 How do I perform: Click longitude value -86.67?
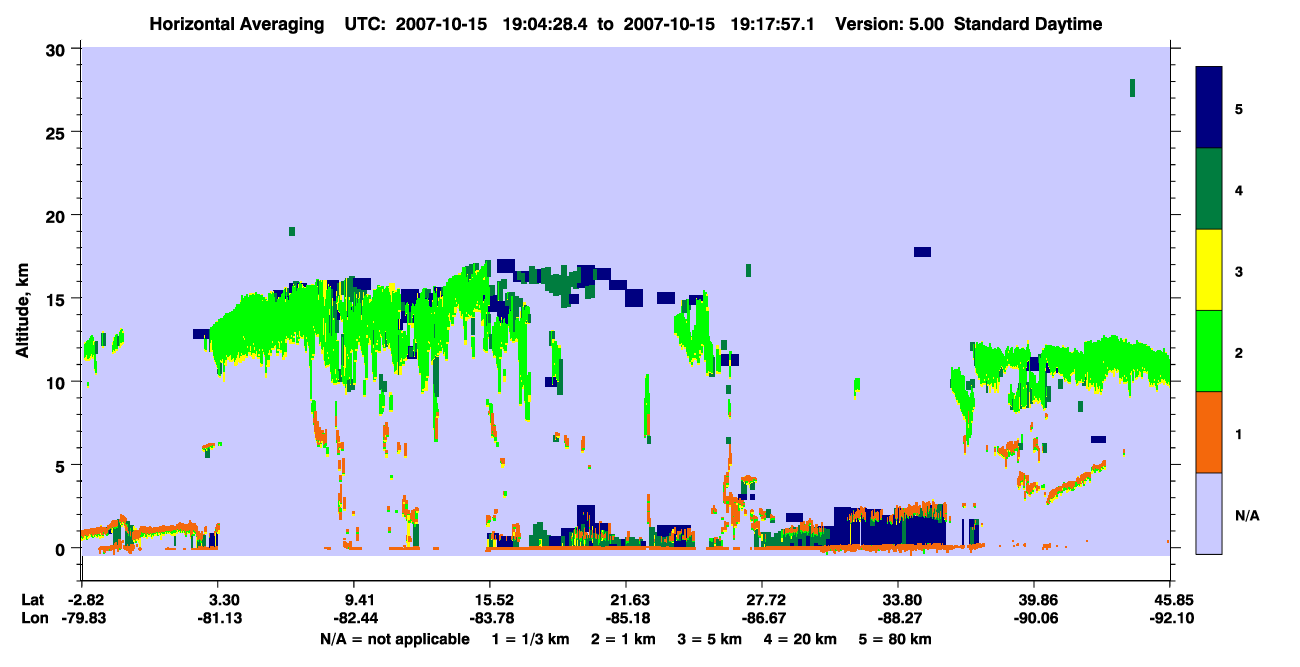point(762,618)
